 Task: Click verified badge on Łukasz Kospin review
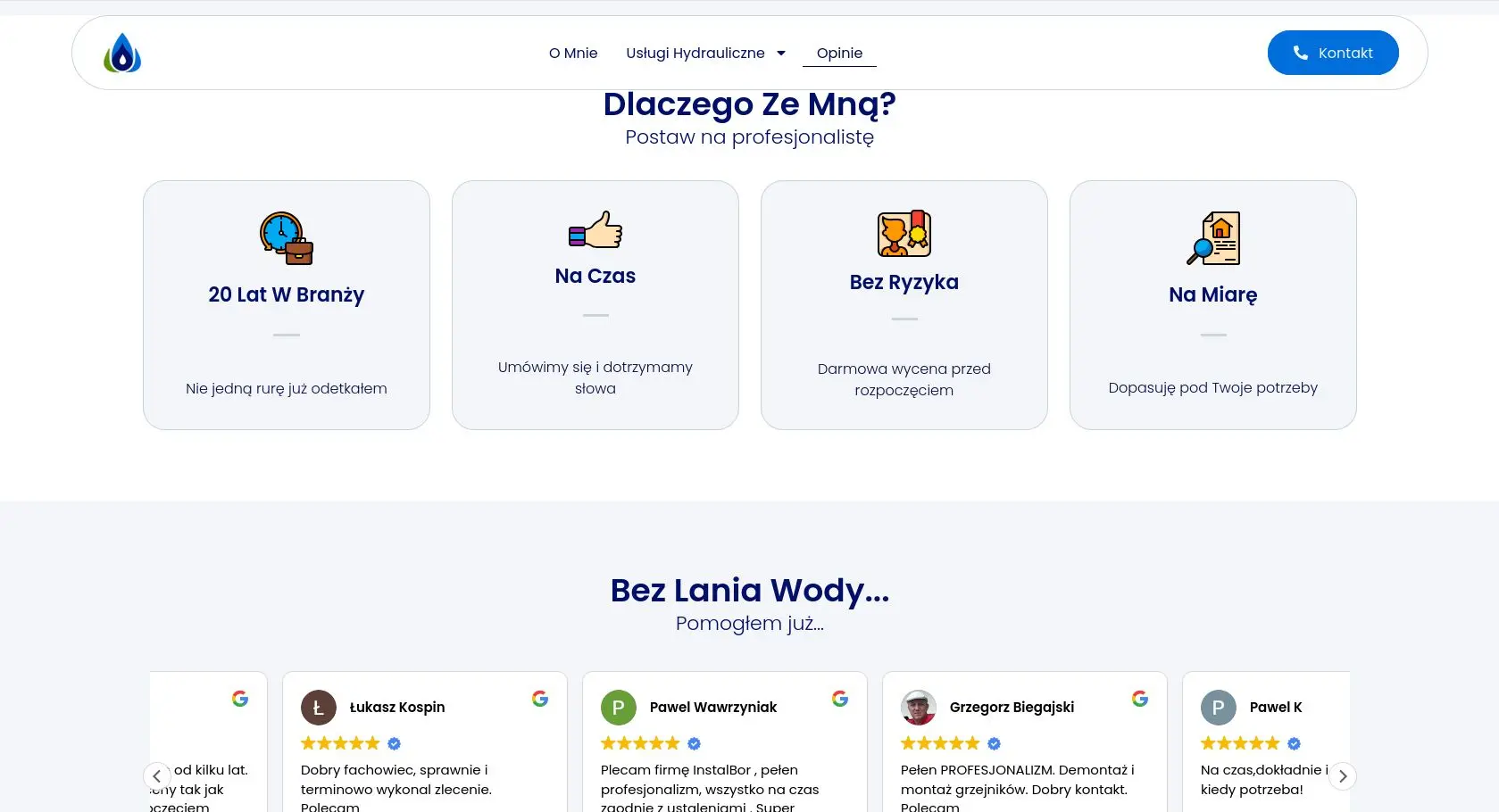pos(394,743)
